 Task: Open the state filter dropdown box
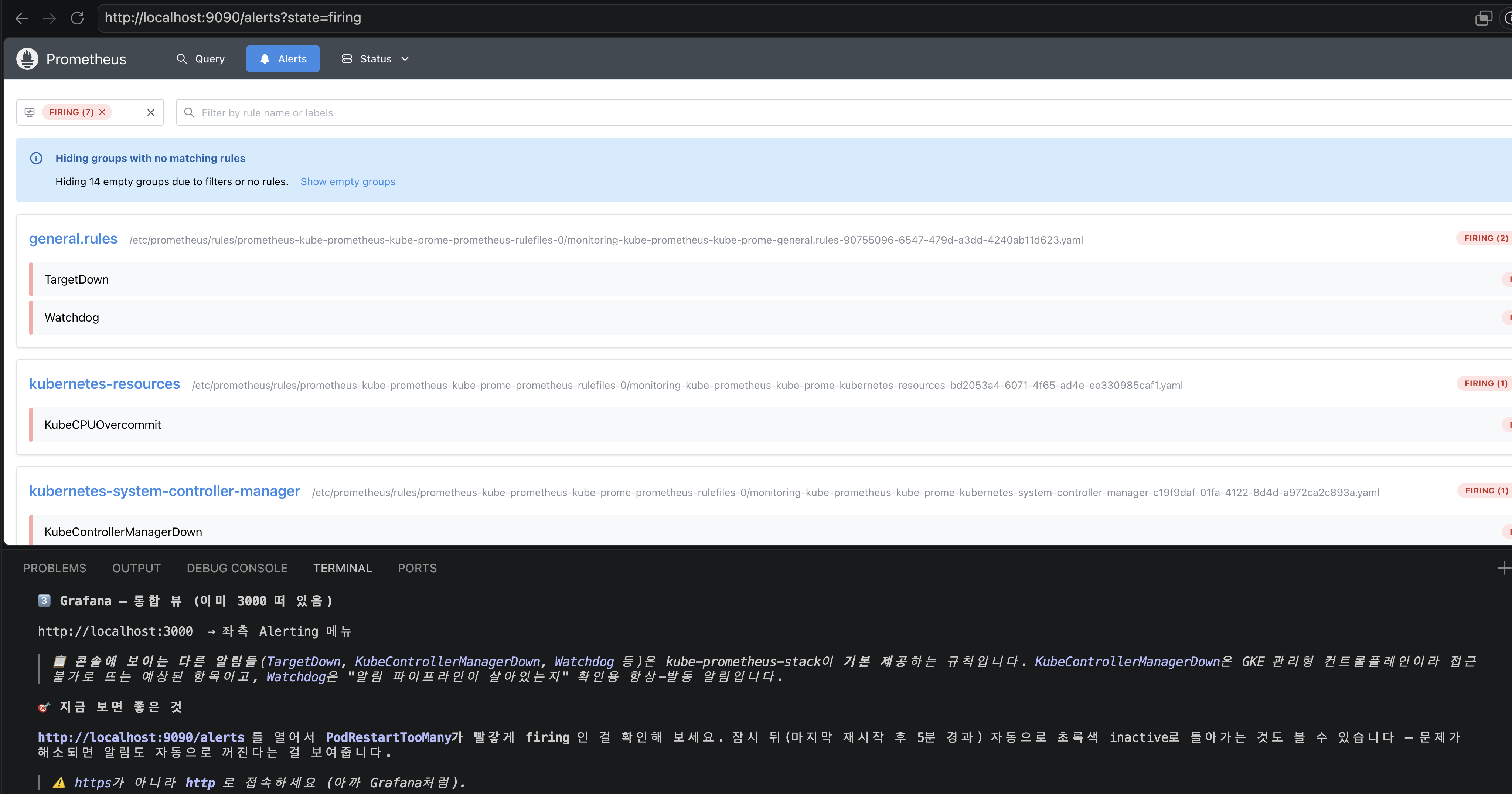(90, 112)
